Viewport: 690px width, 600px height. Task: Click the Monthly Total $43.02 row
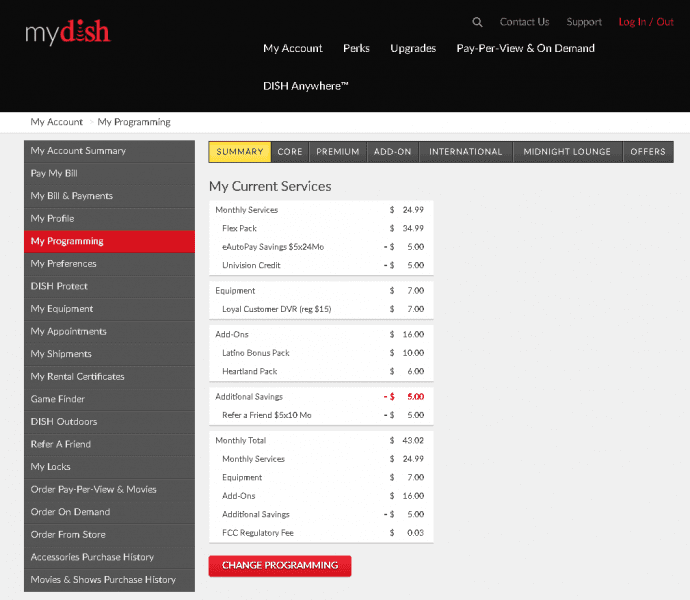click(x=321, y=441)
